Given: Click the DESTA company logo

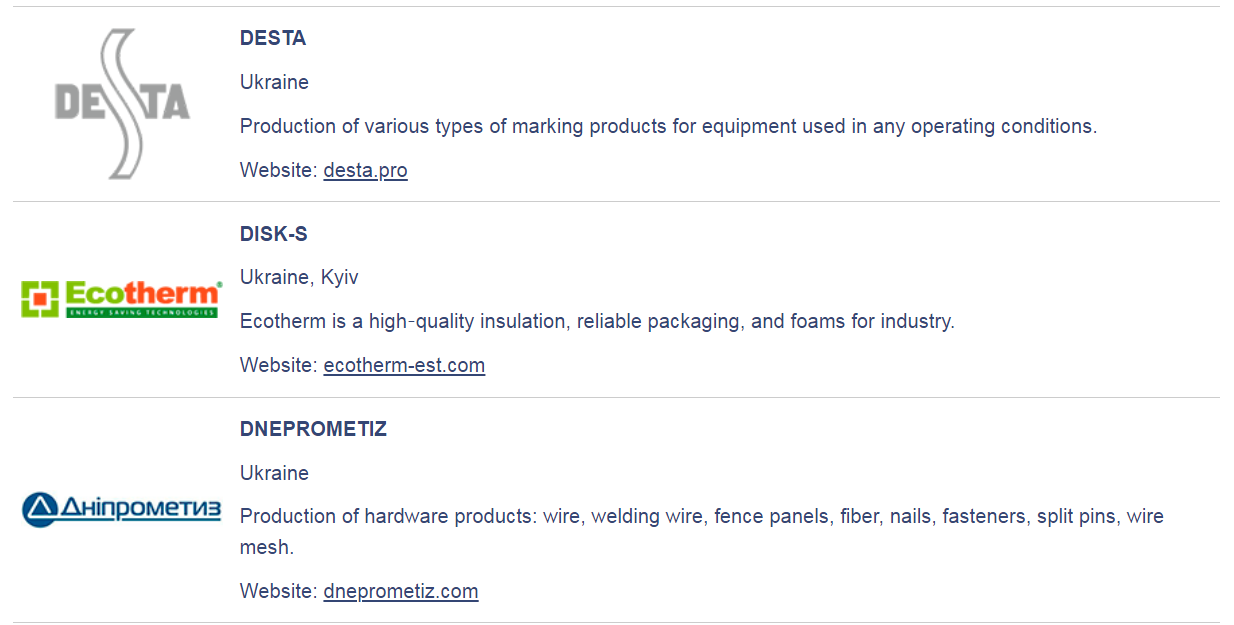Looking at the screenshot, I should [121, 104].
